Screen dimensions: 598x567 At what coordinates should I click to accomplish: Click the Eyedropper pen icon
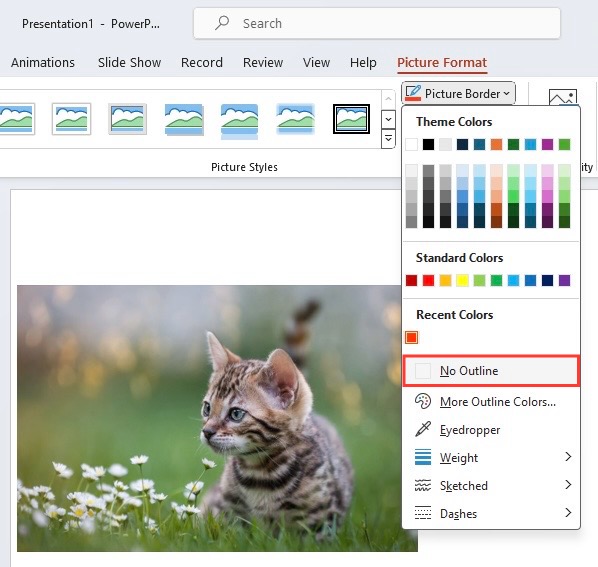[x=423, y=429]
